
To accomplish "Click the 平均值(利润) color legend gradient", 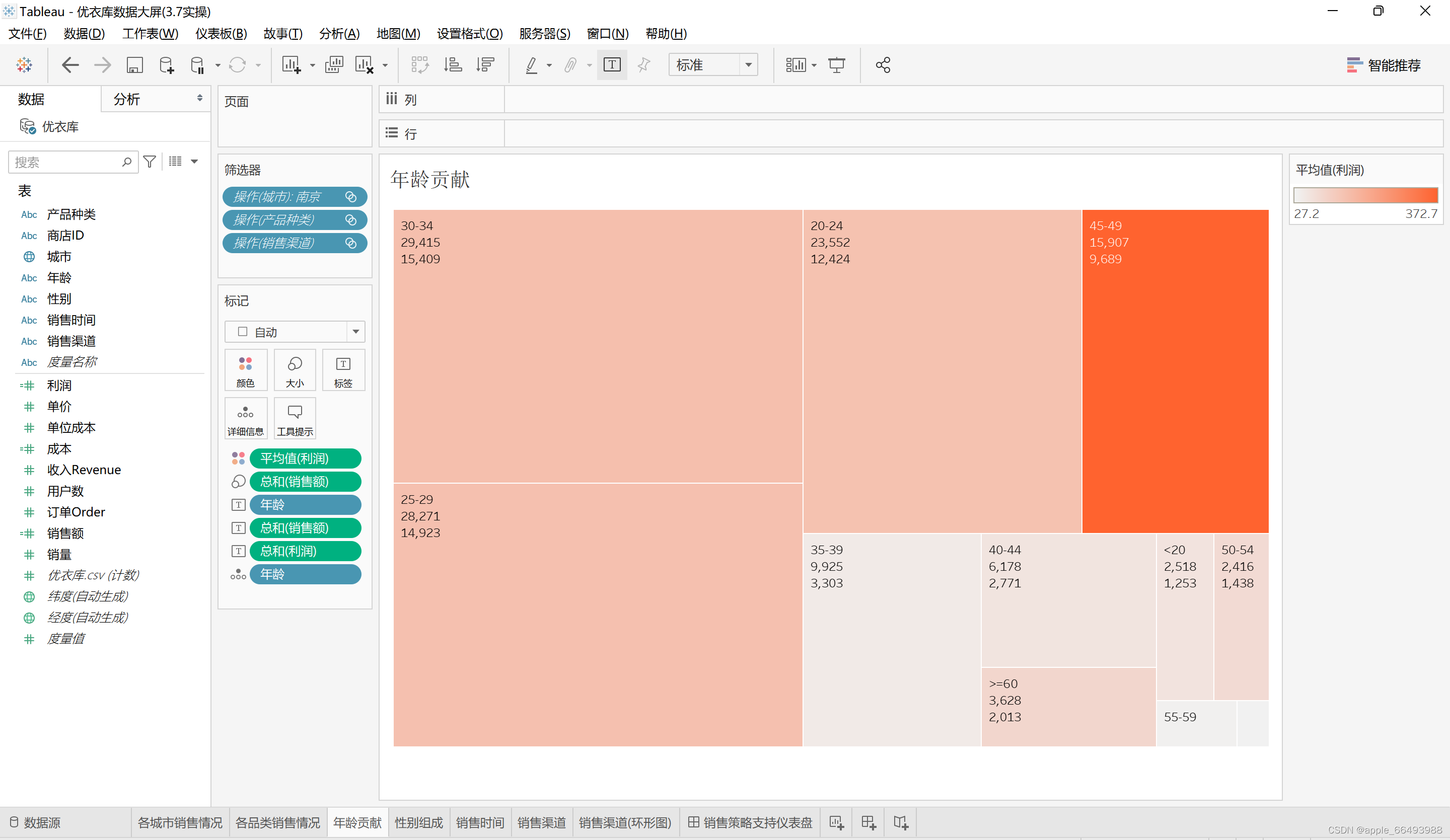I will tap(1365, 194).
